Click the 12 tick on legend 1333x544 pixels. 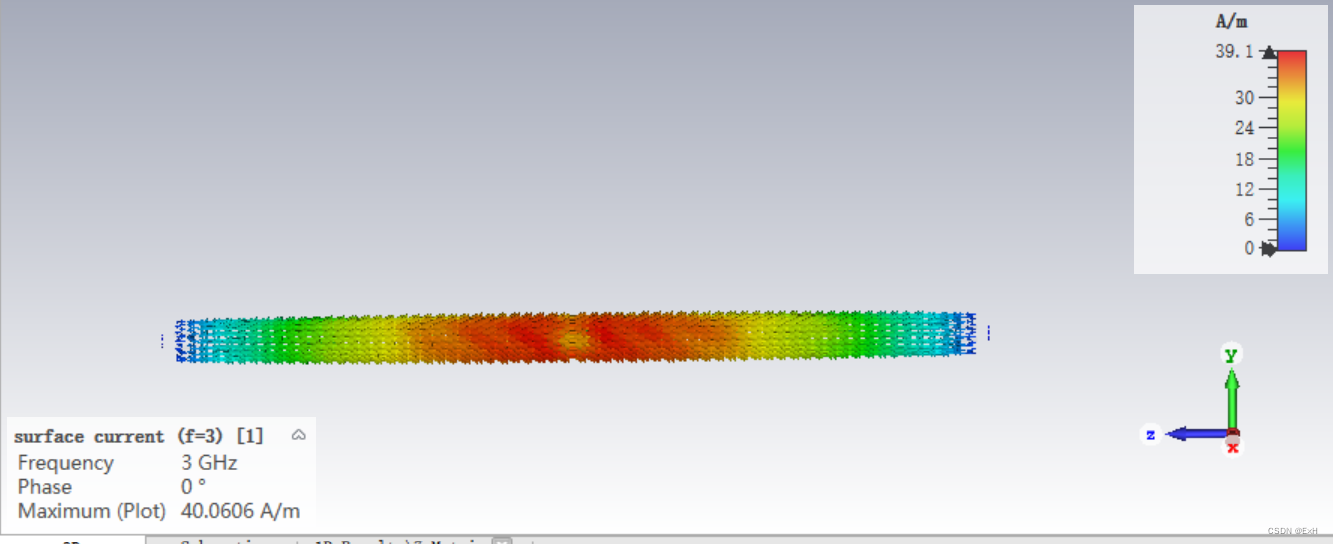coord(1244,189)
